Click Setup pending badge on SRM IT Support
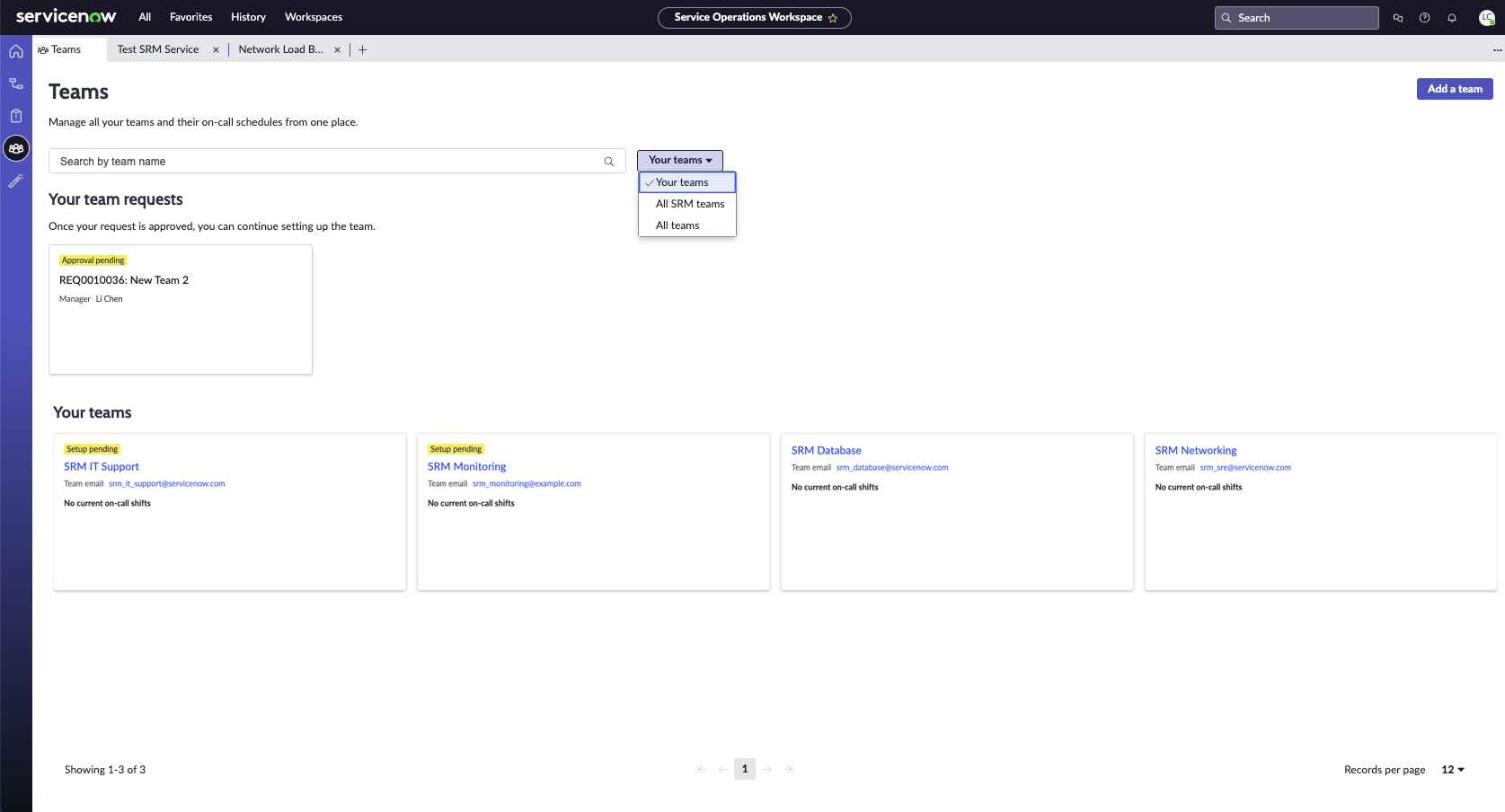Image resolution: width=1505 pixels, height=812 pixels. (x=92, y=449)
